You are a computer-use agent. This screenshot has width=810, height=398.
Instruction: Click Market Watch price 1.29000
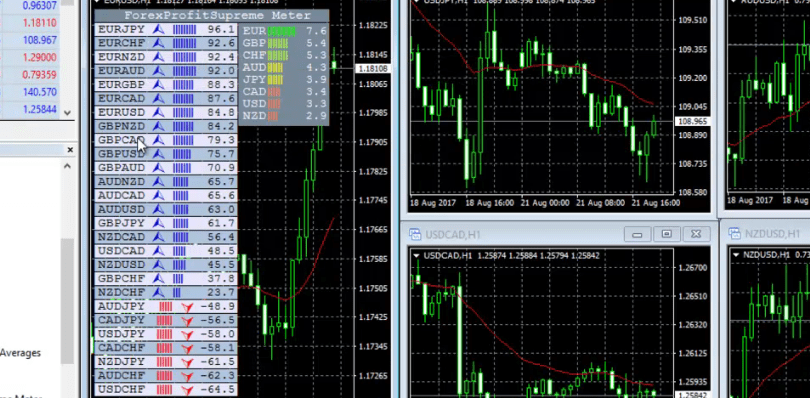pos(39,58)
